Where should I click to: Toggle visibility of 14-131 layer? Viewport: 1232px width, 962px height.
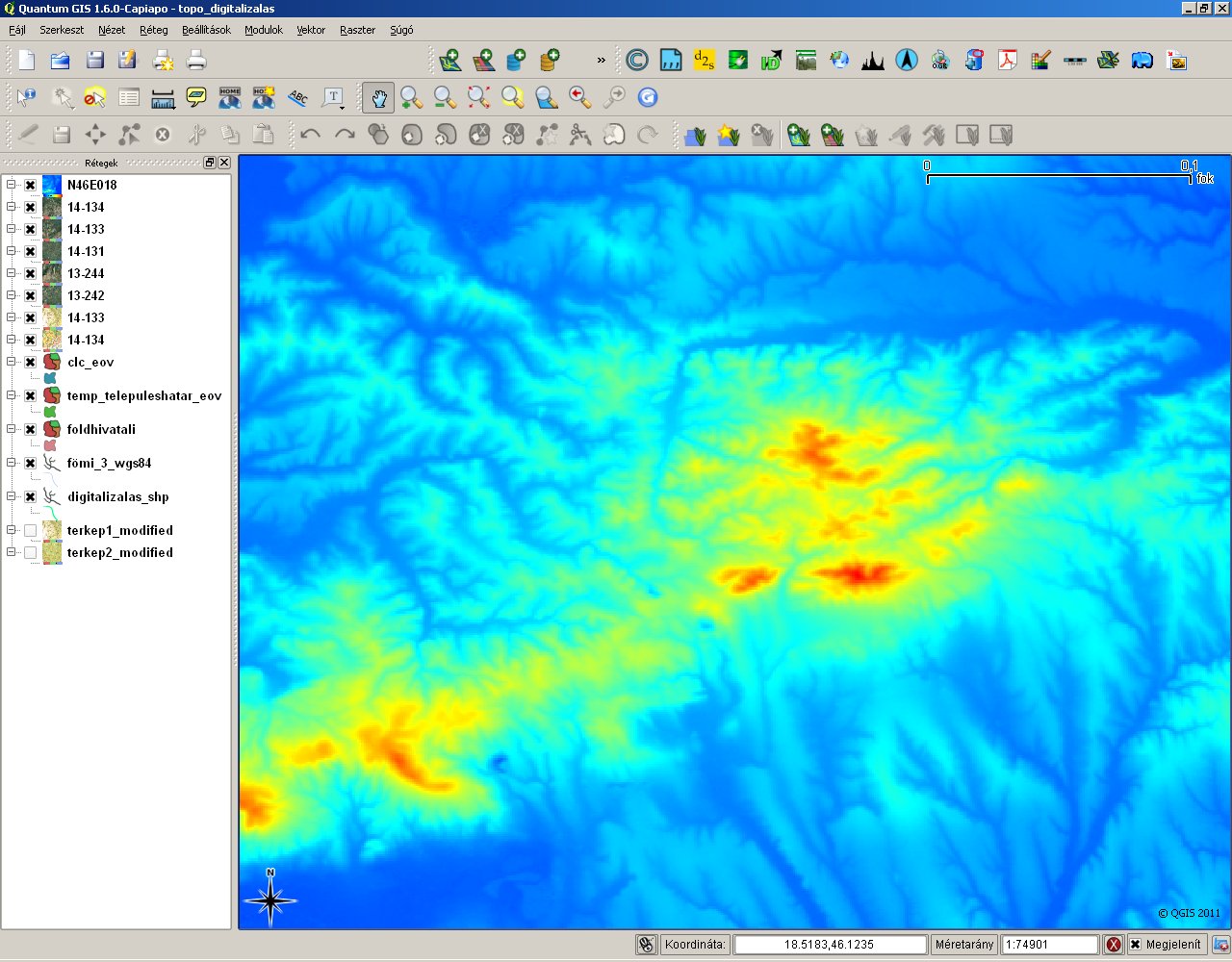(x=31, y=251)
